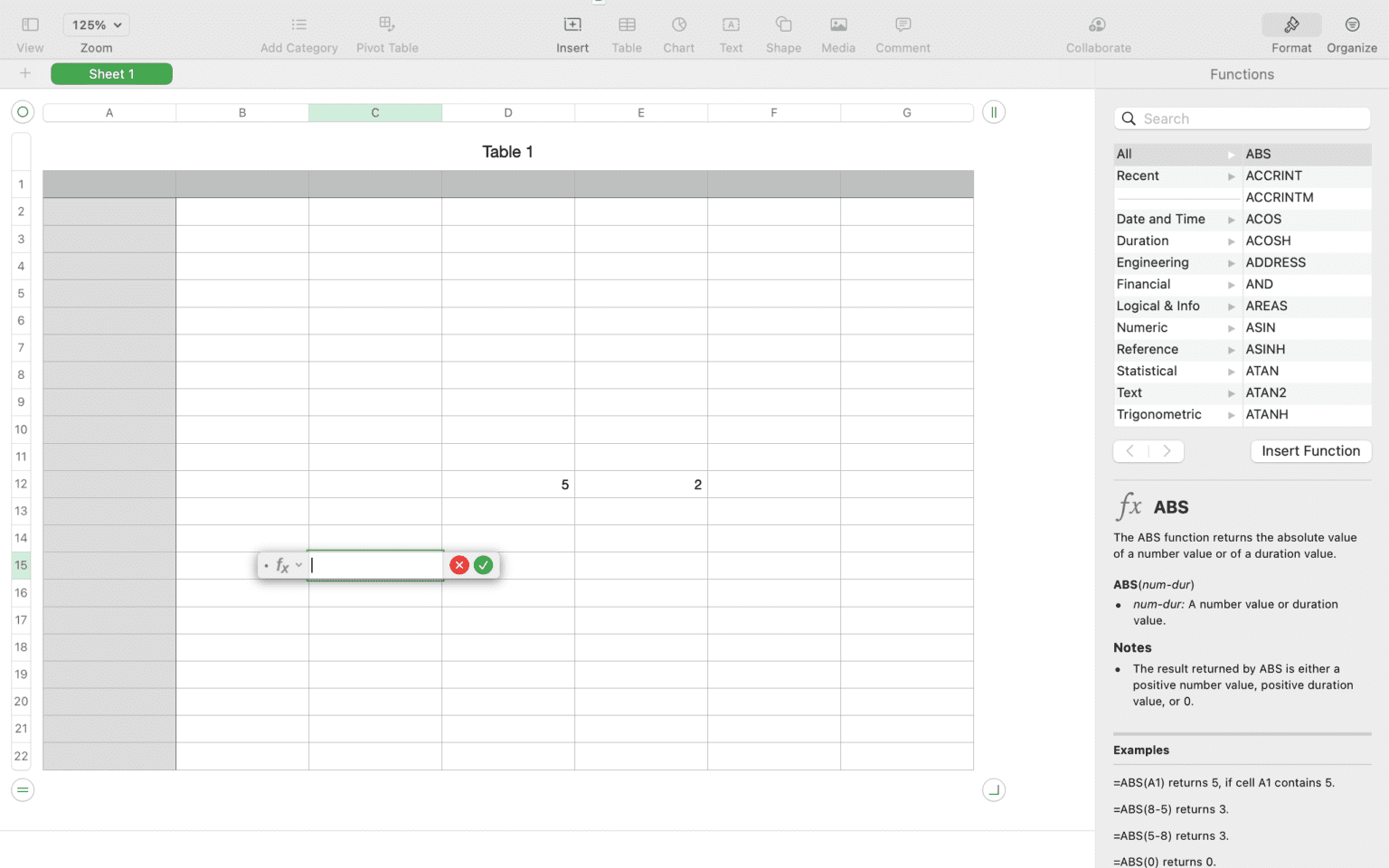Add a Comment via toolbar icon

click(x=902, y=25)
